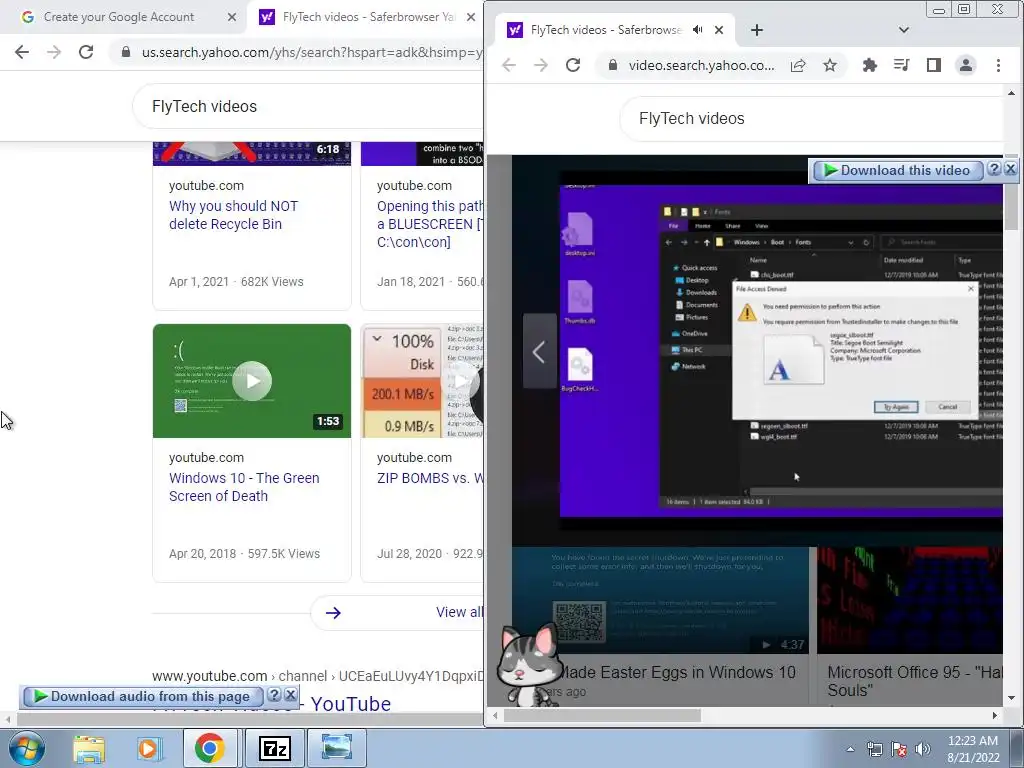The width and height of the screenshot is (1024, 768).
Task: Close the Create your Google Account tab
Action: pos(231,17)
